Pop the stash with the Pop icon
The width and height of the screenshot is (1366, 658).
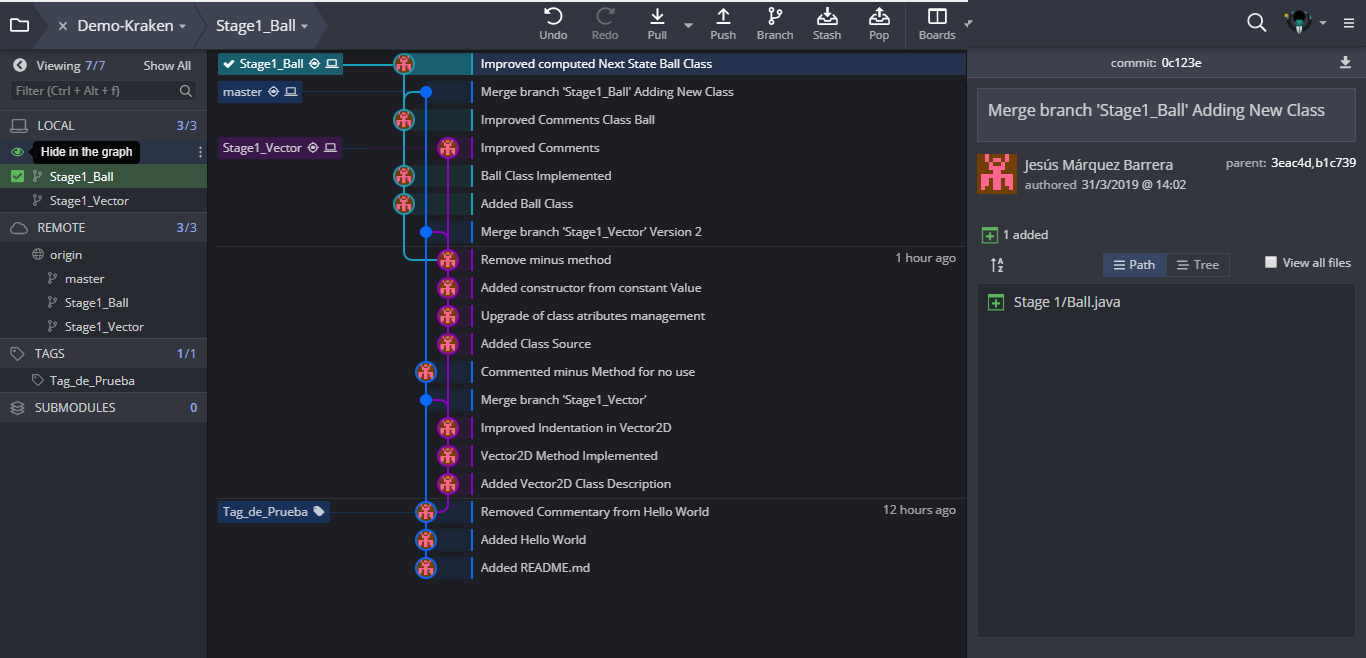click(x=879, y=17)
